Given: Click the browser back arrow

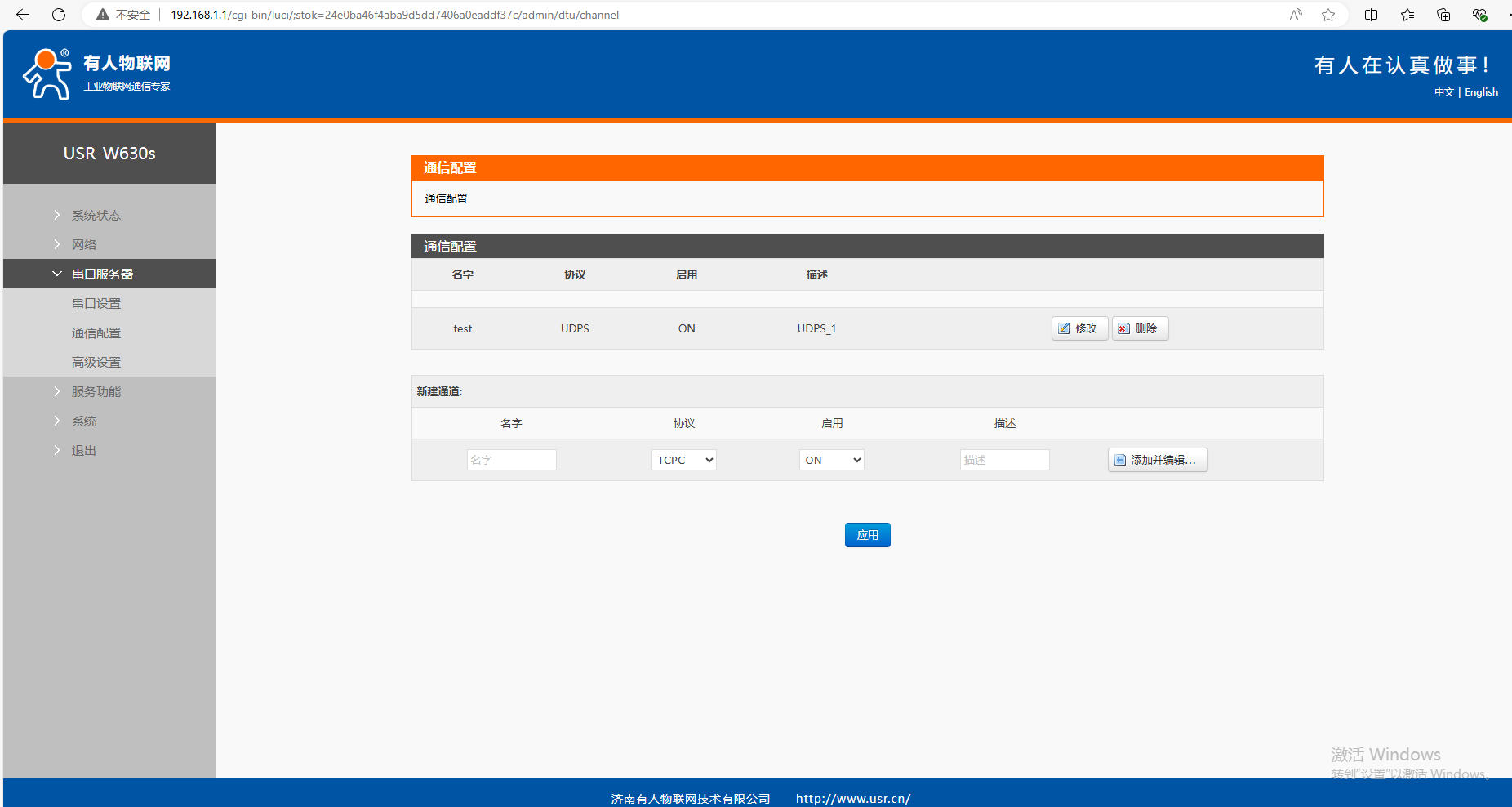Looking at the screenshot, I should (x=23, y=15).
